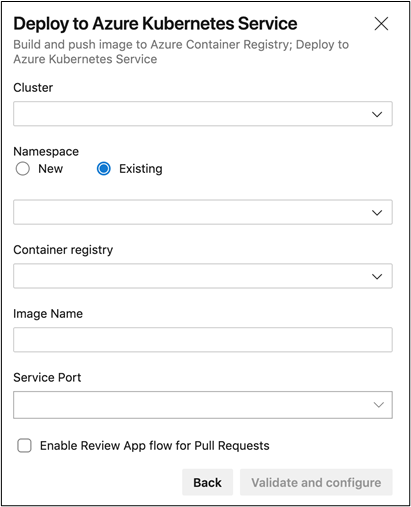Click inside the Service Port combo box

coord(203,405)
